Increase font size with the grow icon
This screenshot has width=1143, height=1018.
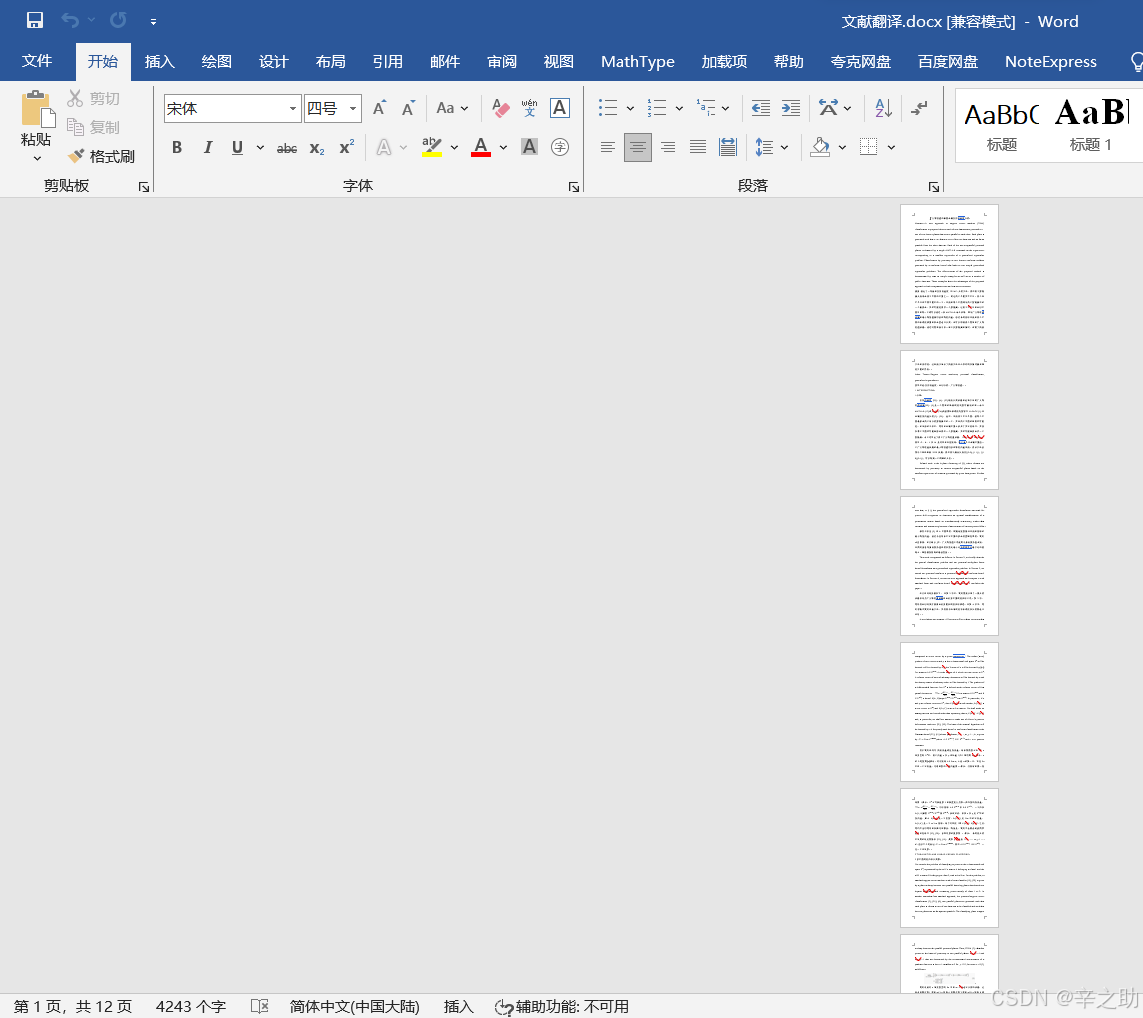(x=379, y=109)
